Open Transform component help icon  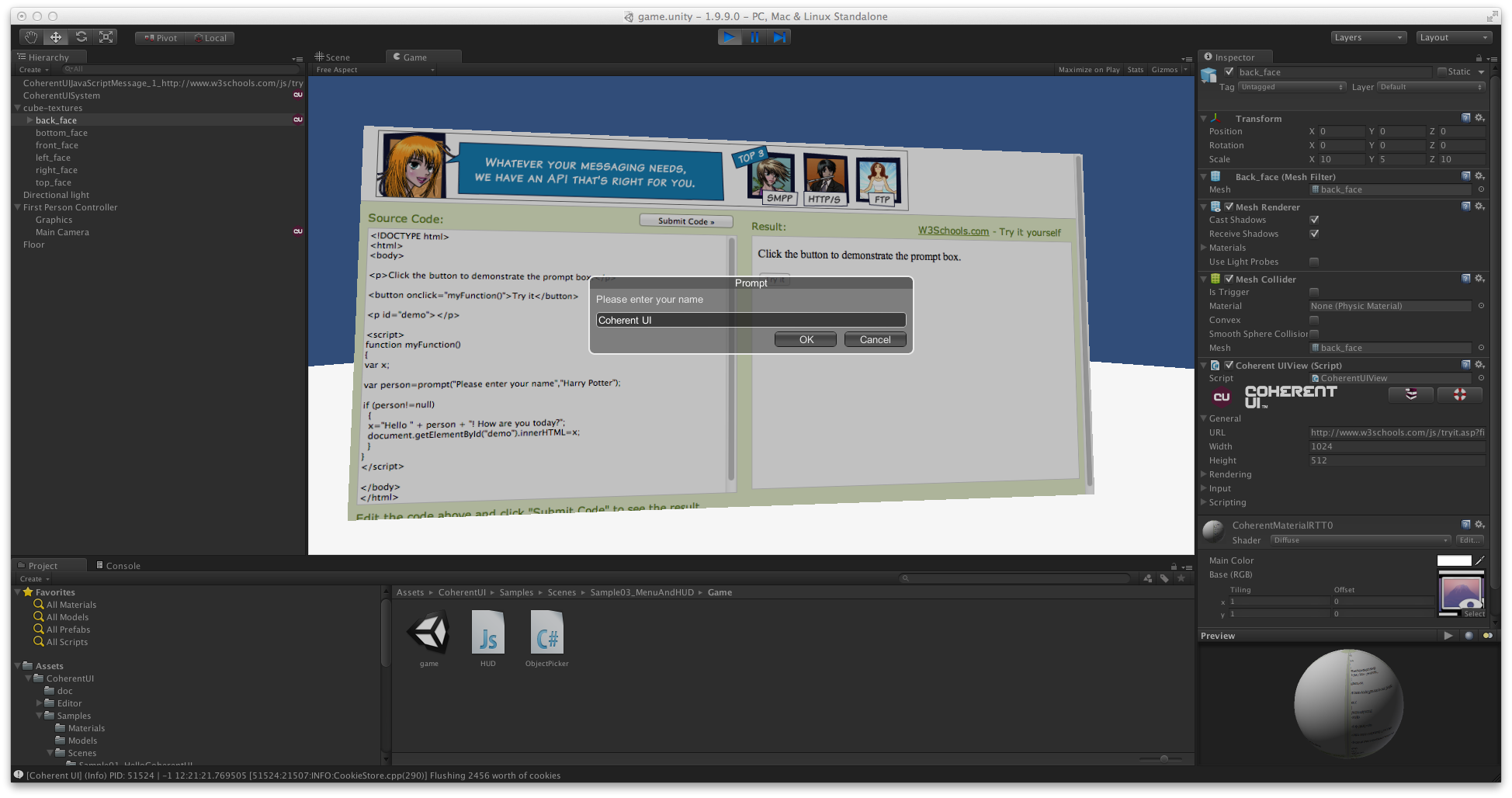1466,118
